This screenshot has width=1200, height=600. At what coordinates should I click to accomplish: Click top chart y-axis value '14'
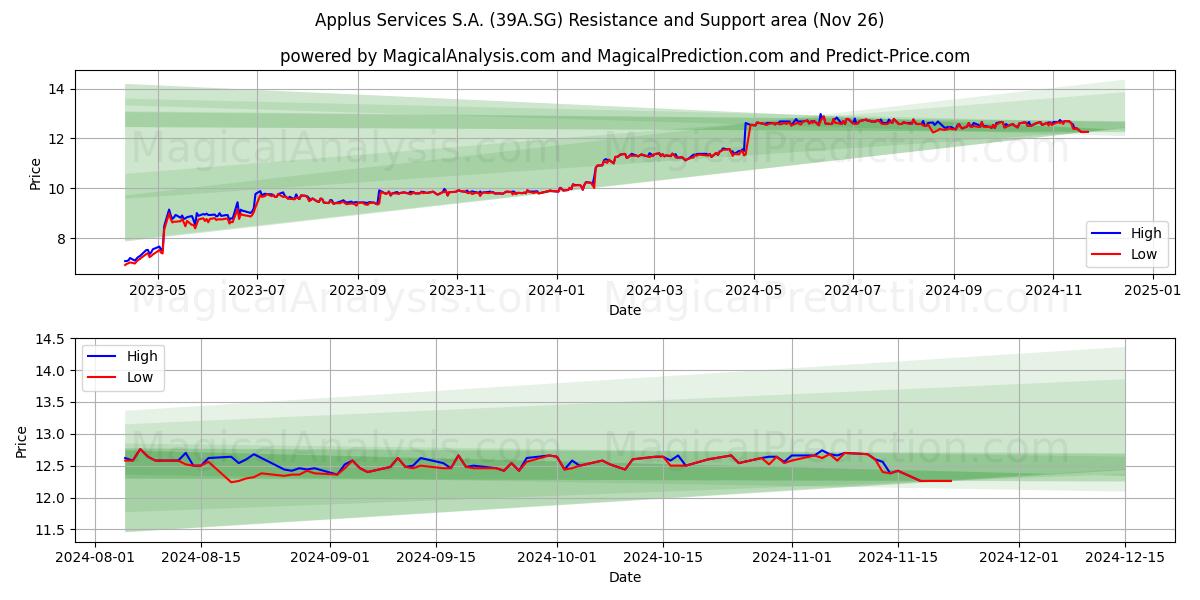[x=57, y=89]
